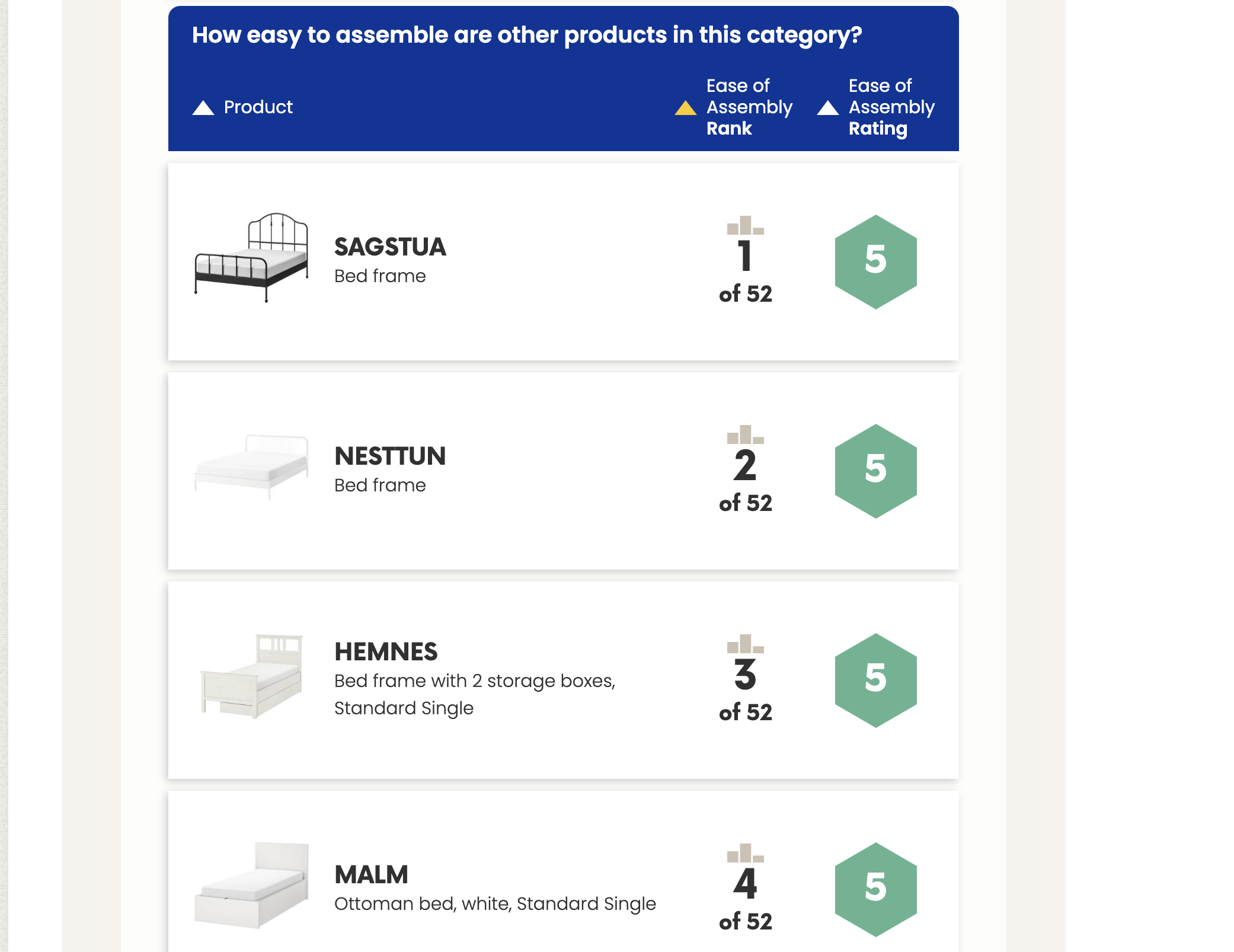This screenshot has width=1234, height=952.
Task: Click the white triangle beside Product label
Action: click(x=202, y=107)
